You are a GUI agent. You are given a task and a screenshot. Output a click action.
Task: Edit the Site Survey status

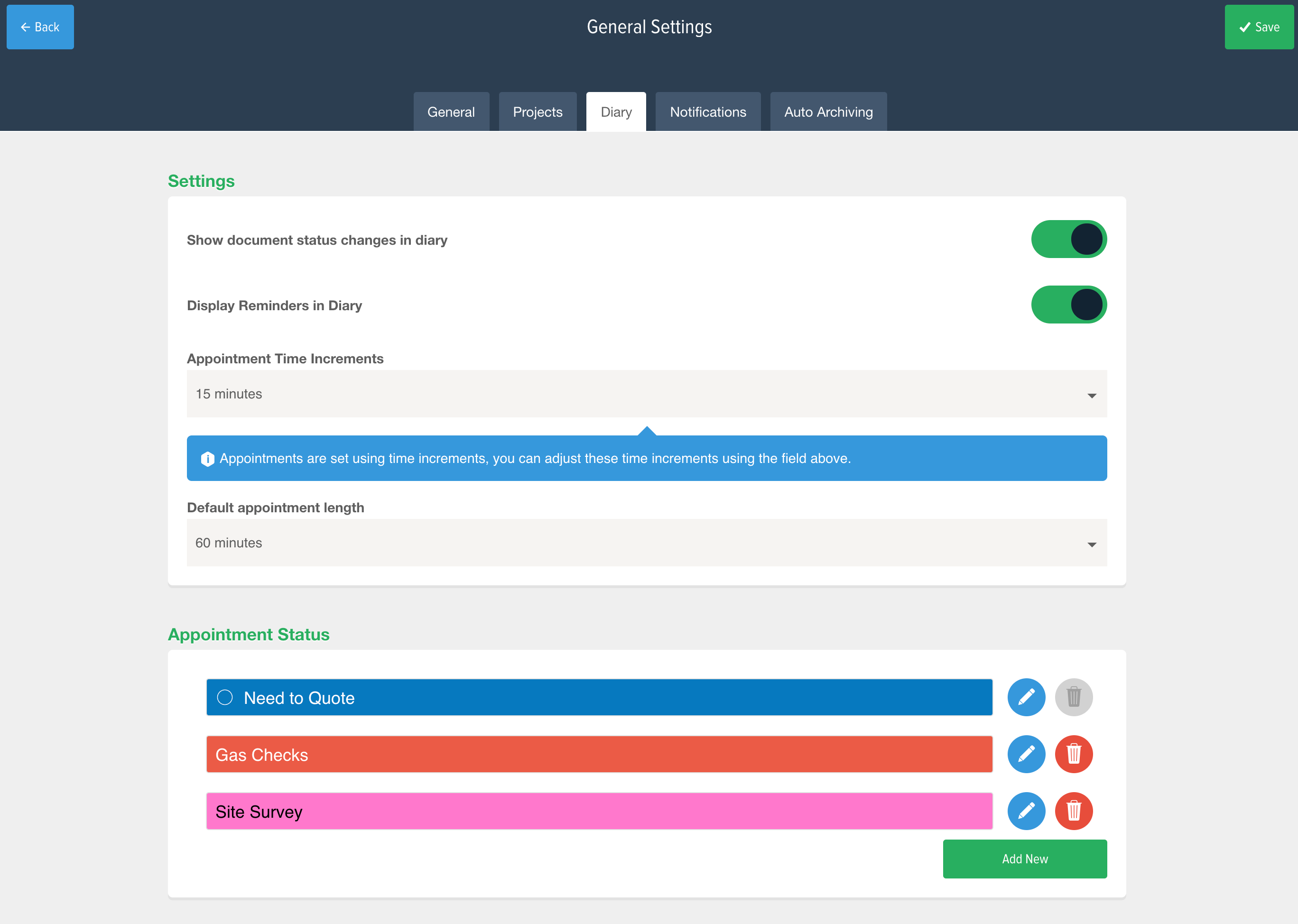(1027, 811)
